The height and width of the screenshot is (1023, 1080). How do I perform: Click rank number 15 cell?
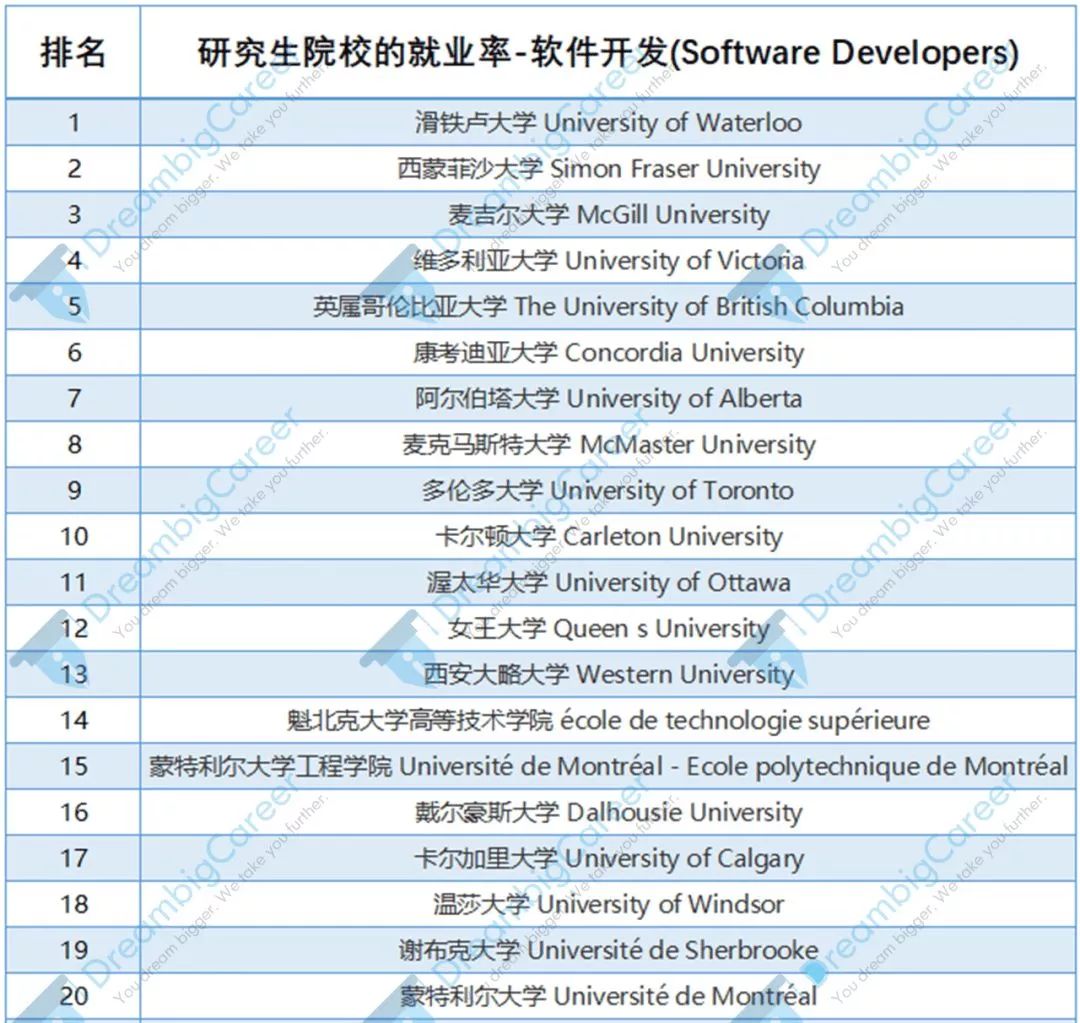pyautogui.click(x=74, y=767)
